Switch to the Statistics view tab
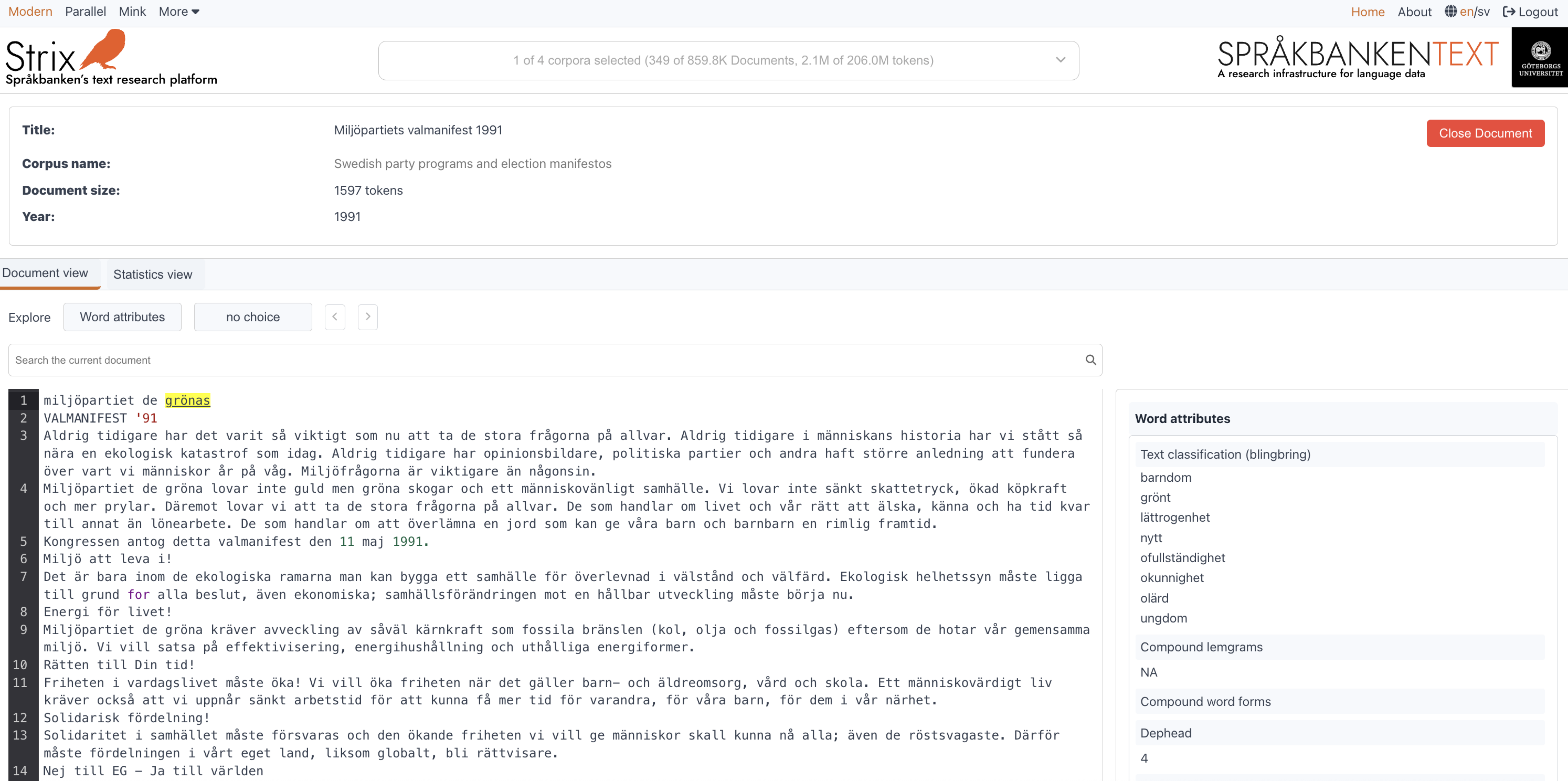 (153, 275)
